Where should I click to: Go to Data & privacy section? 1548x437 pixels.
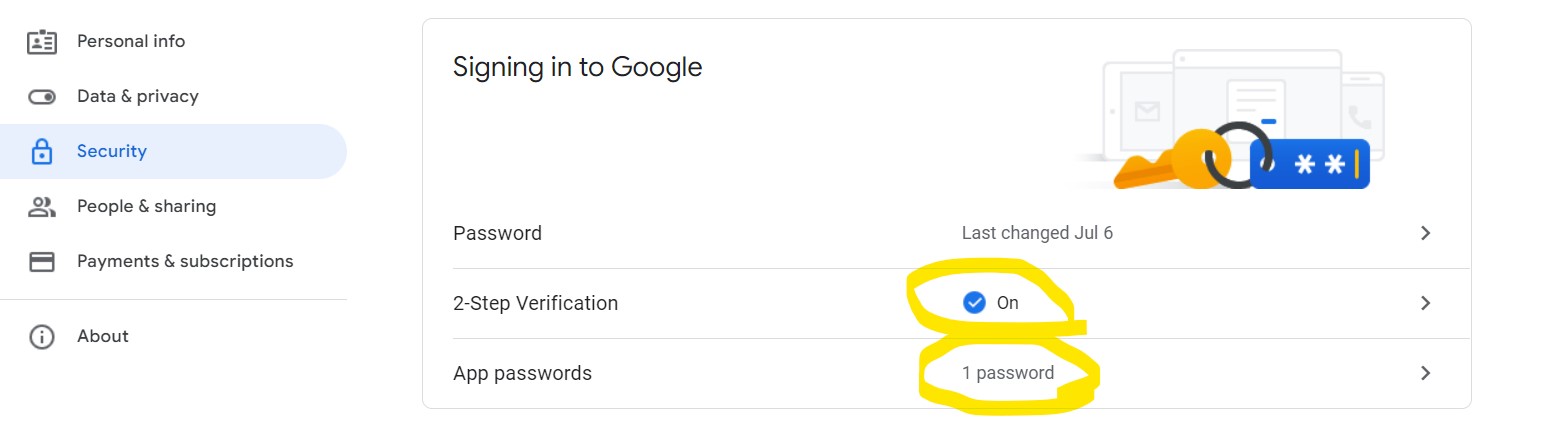tap(138, 96)
